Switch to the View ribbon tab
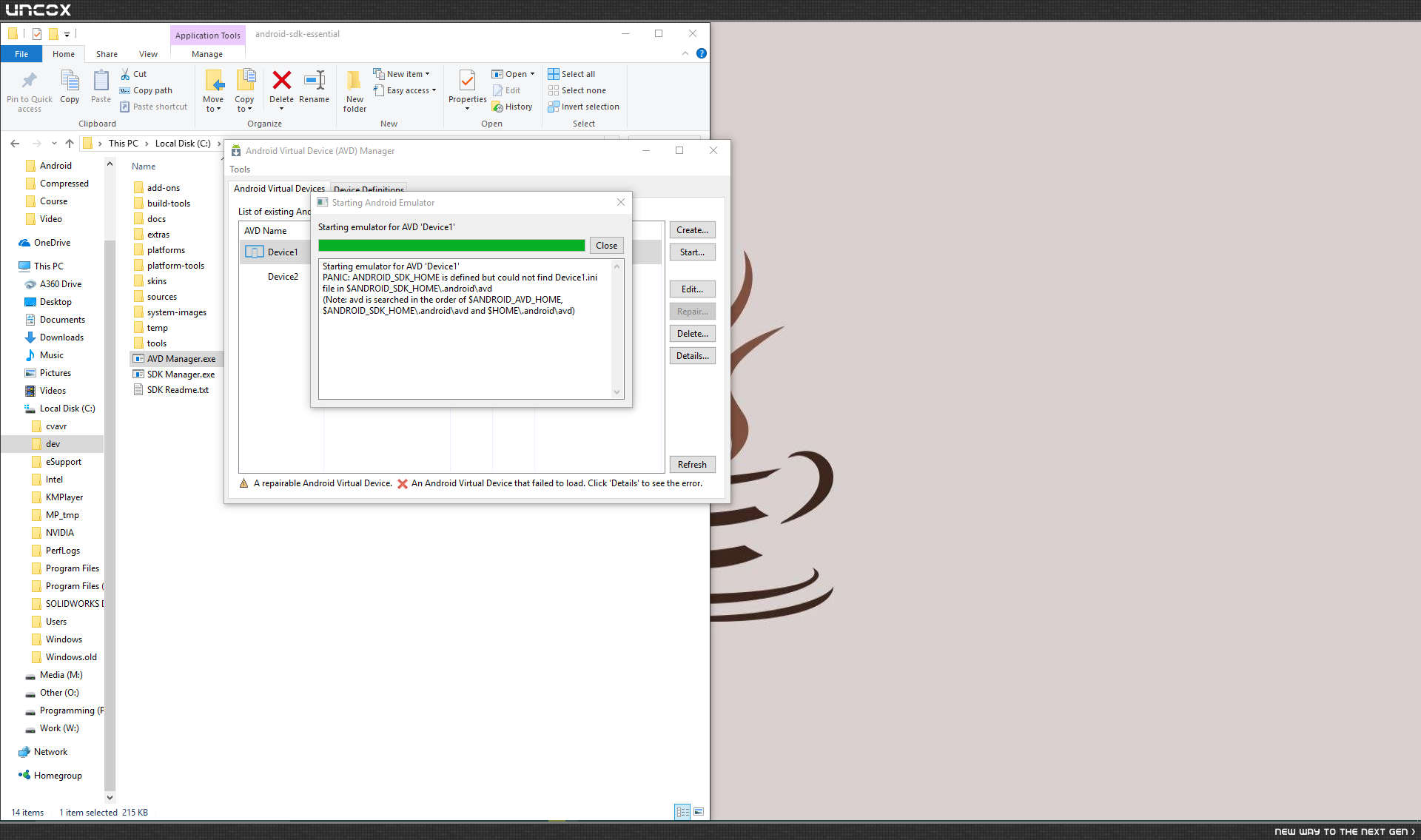 (148, 54)
